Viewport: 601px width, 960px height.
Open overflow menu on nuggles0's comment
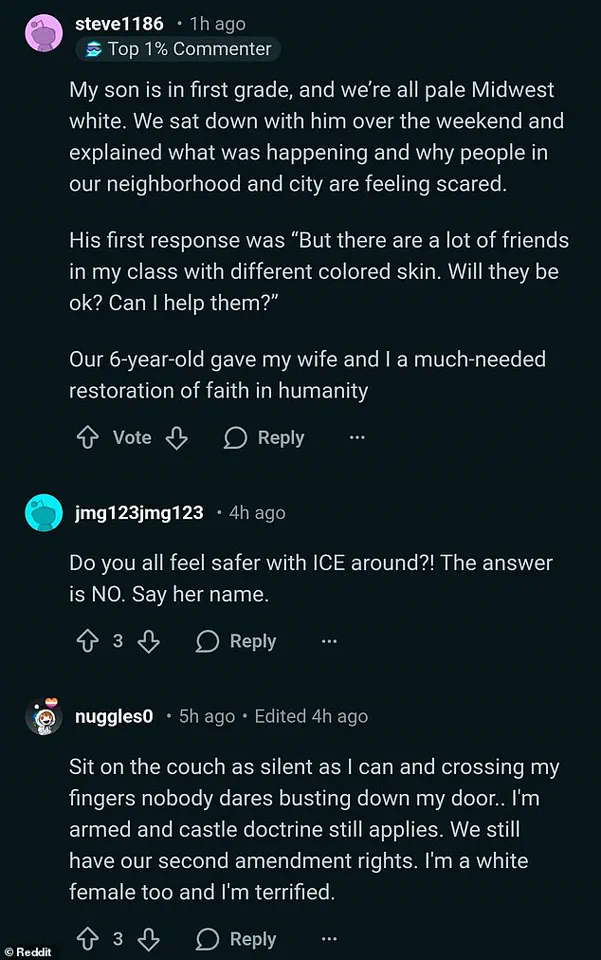329,938
